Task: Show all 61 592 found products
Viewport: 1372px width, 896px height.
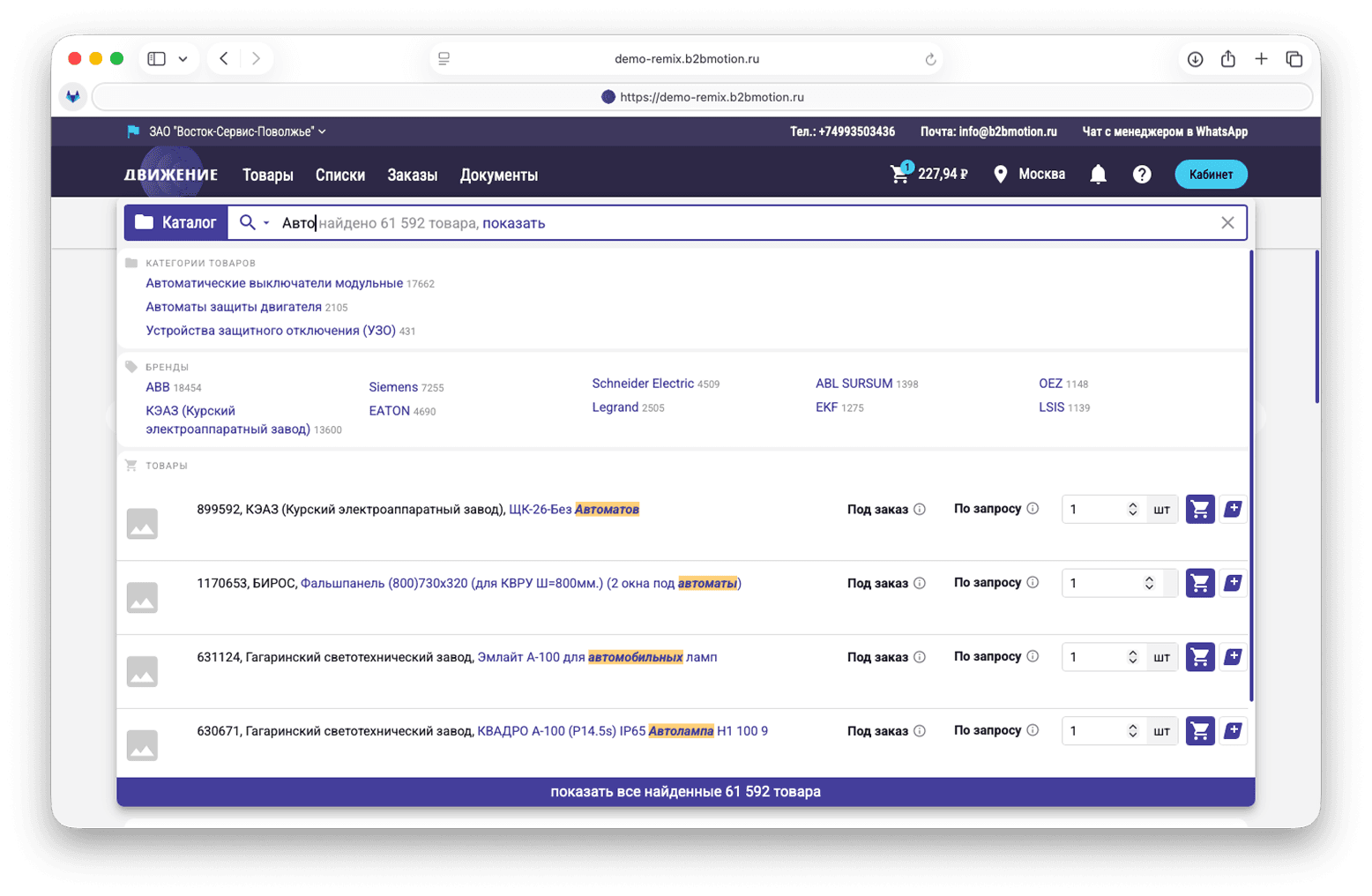Action: tap(685, 791)
